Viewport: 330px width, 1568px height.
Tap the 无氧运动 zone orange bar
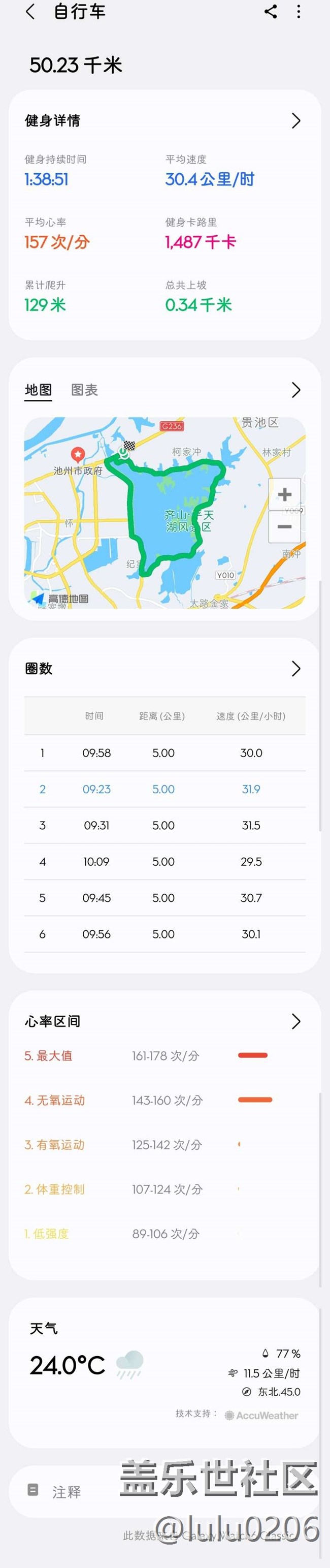[x=255, y=1100]
